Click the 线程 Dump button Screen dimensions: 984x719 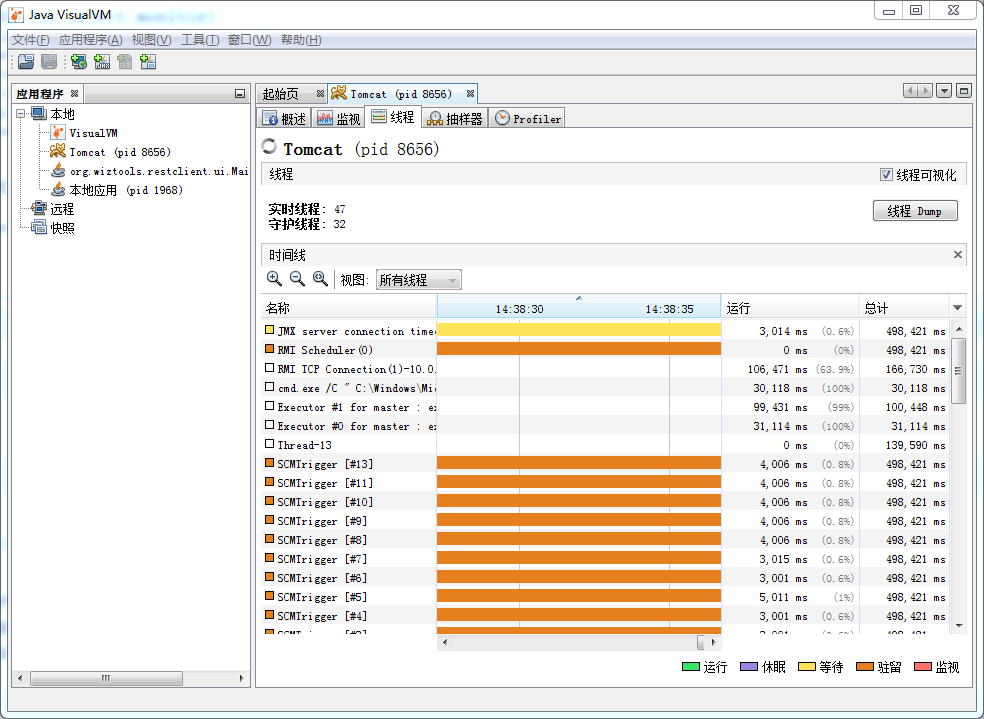click(915, 211)
